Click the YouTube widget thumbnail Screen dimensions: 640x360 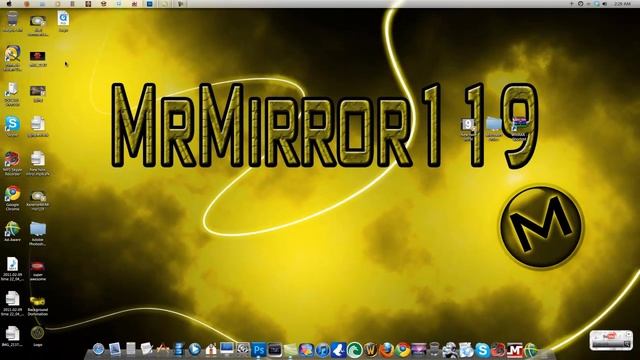[611, 340]
